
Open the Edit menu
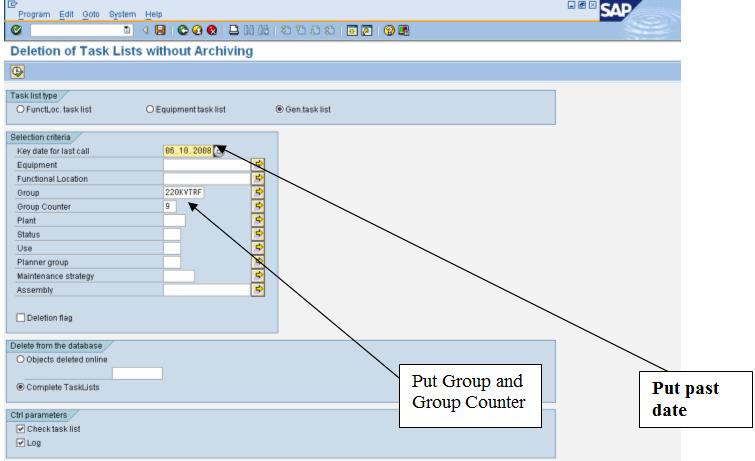point(66,14)
